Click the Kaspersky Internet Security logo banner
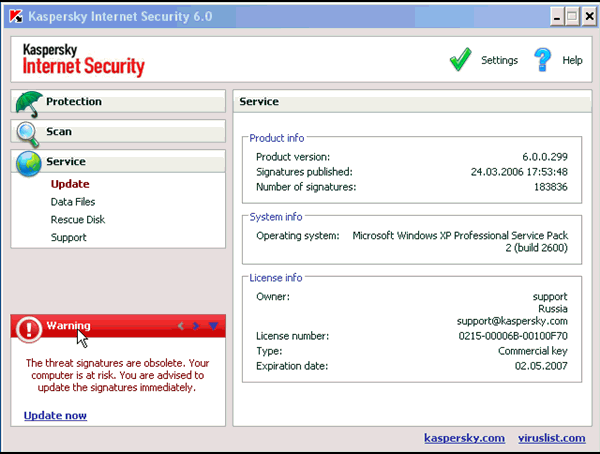The image size is (600, 454). pos(83,60)
